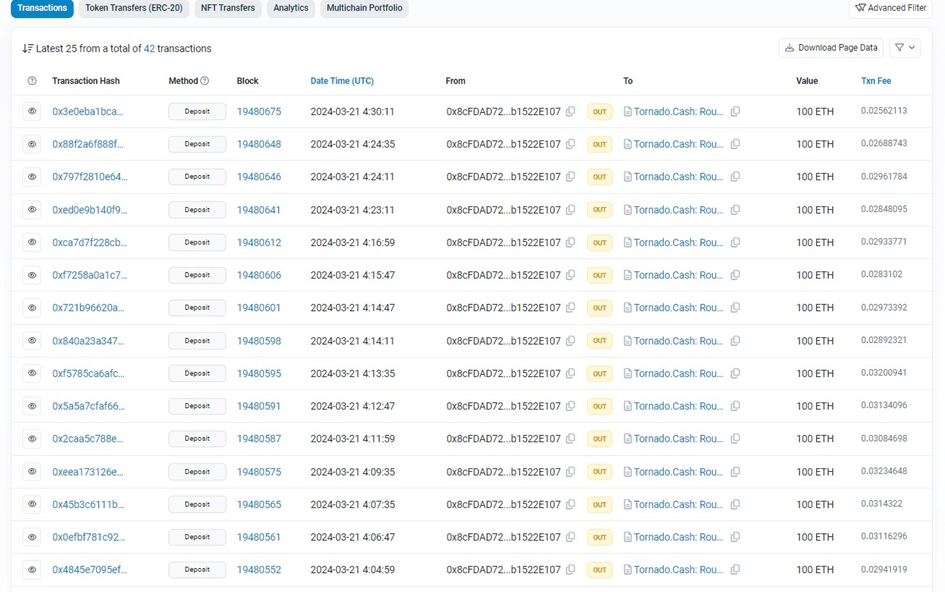
Task: Preview transaction 0xca7d7f228cb with eye icon
Action: (32, 242)
